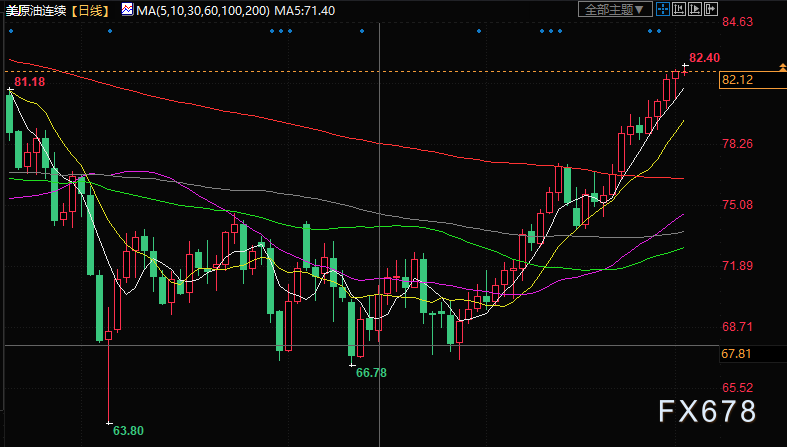Click the 78.26 axis price label
Viewport: 787px width, 447px height.
[x=737, y=144]
